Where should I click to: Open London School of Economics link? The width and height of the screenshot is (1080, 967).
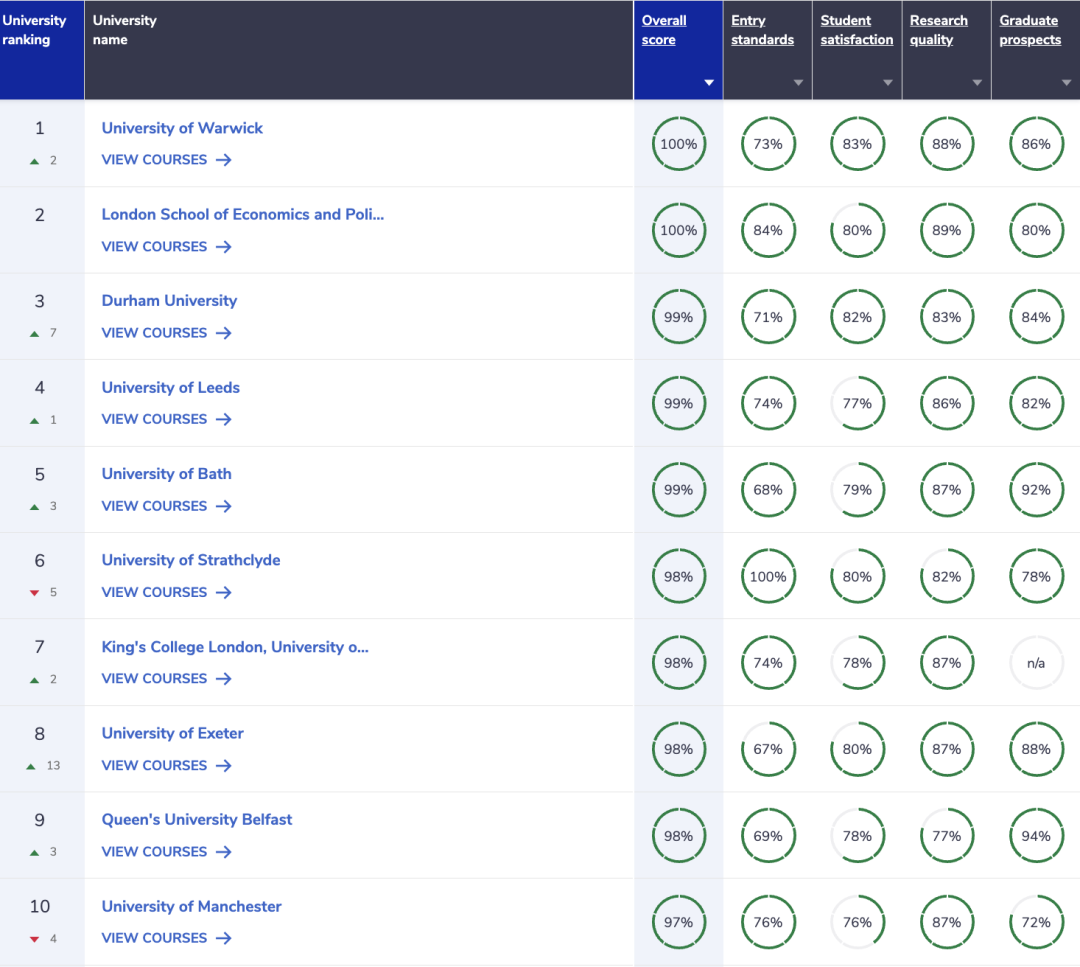click(x=242, y=214)
